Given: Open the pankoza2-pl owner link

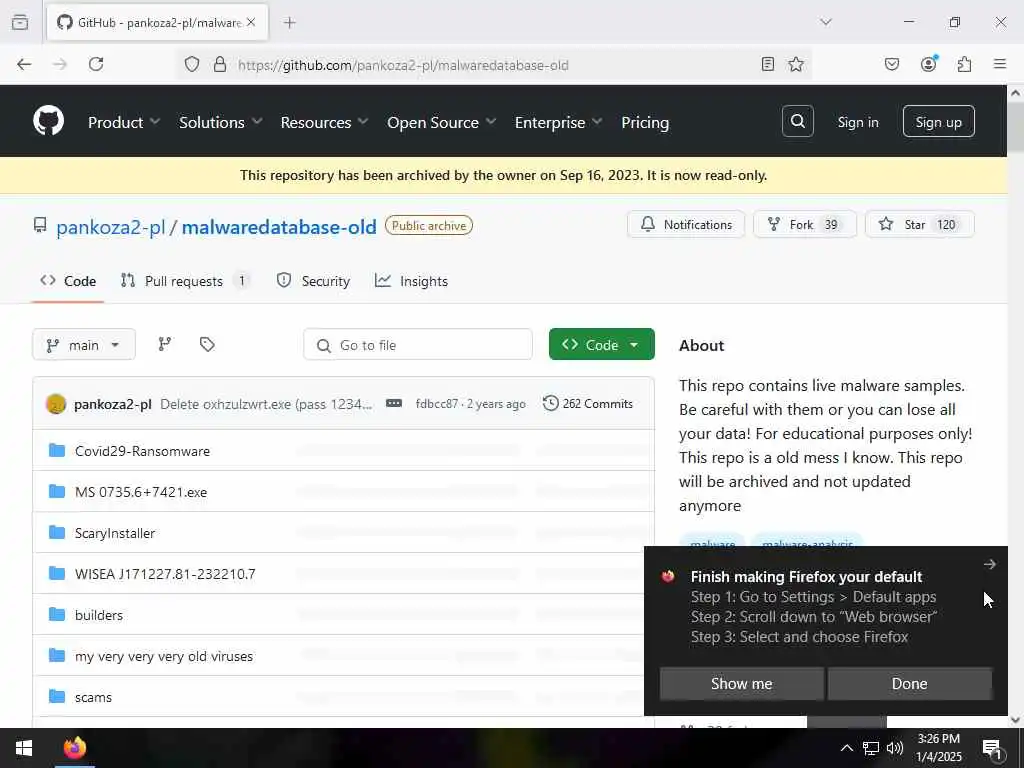Looking at the screenshot, I should coord(110,227).
